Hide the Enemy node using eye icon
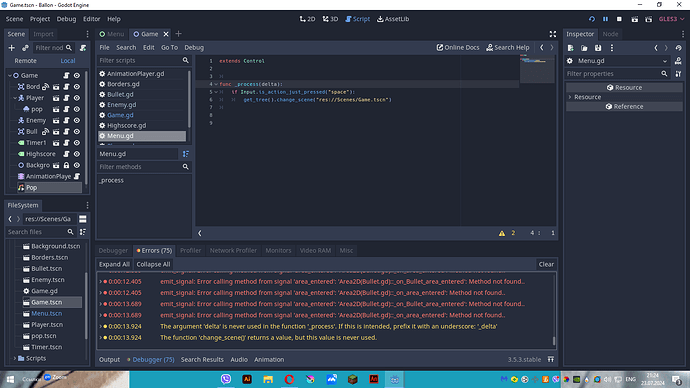Viewport: 690px width, 388px height. point(77,120)
